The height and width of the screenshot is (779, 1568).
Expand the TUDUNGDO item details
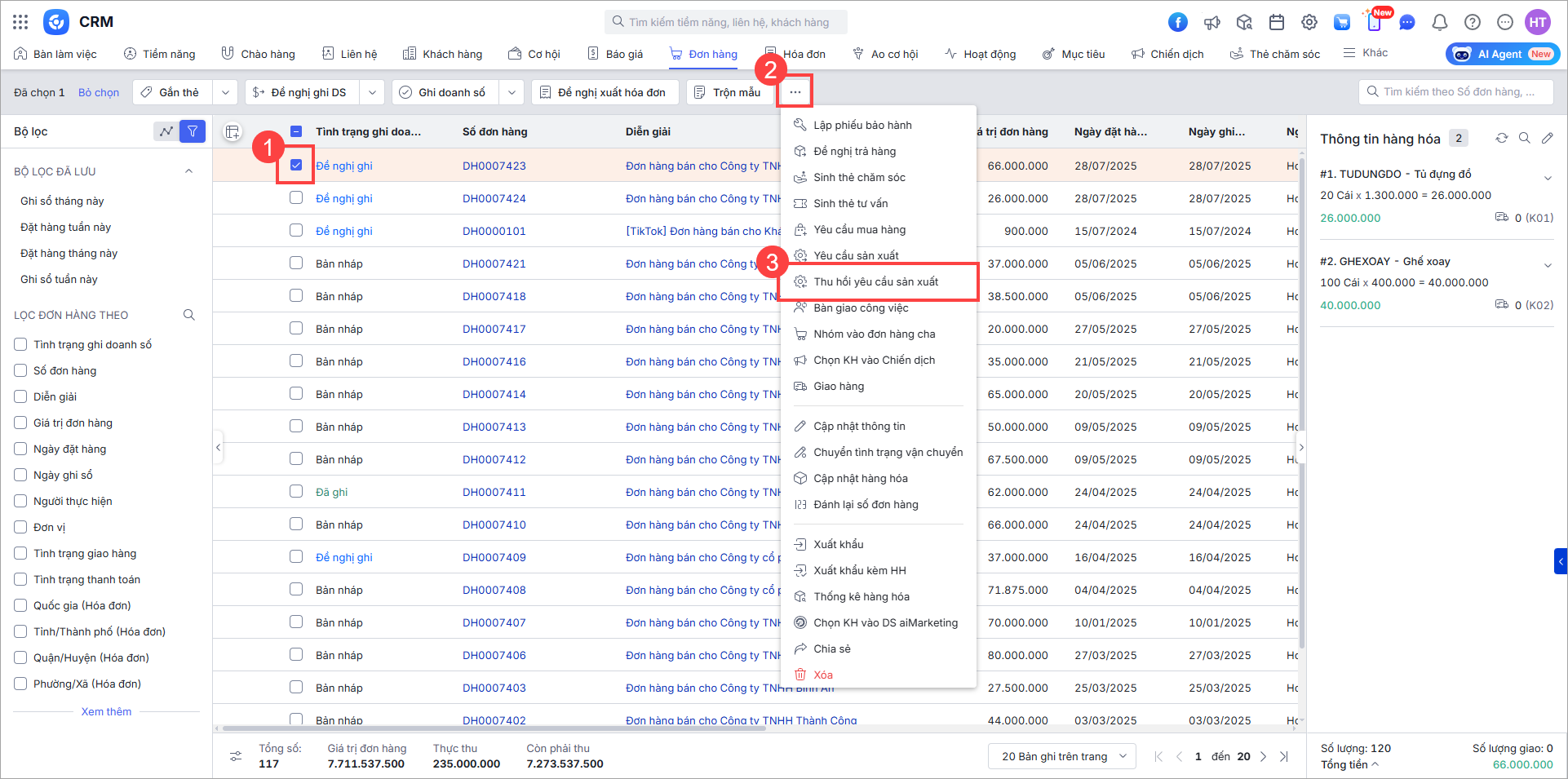(1548, 178)
